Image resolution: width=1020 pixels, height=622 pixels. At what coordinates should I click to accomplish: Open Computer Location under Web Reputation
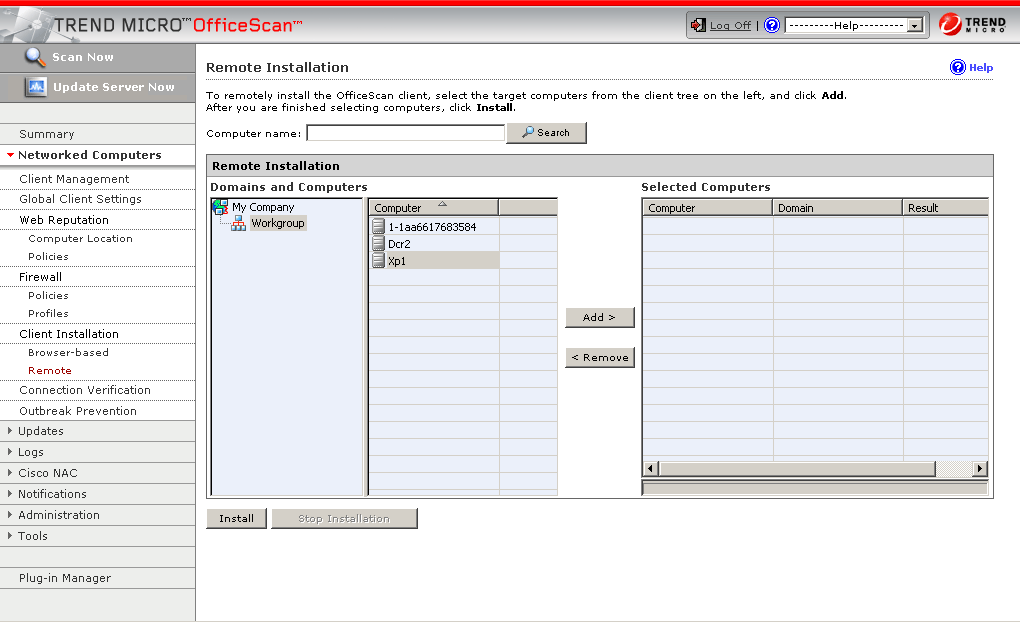coord(80,239)
